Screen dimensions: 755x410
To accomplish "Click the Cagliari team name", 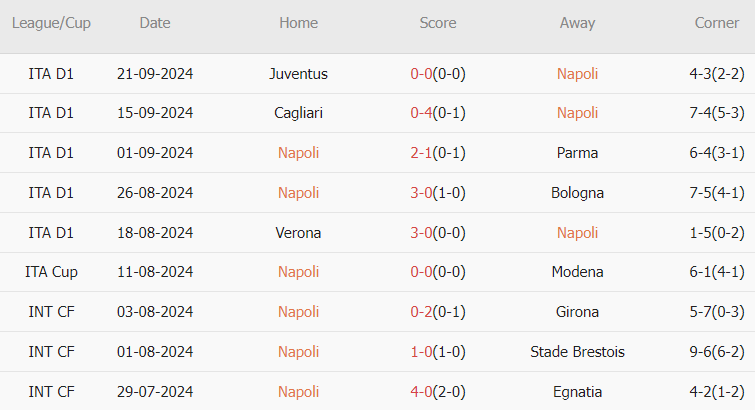I will (298, 113).
